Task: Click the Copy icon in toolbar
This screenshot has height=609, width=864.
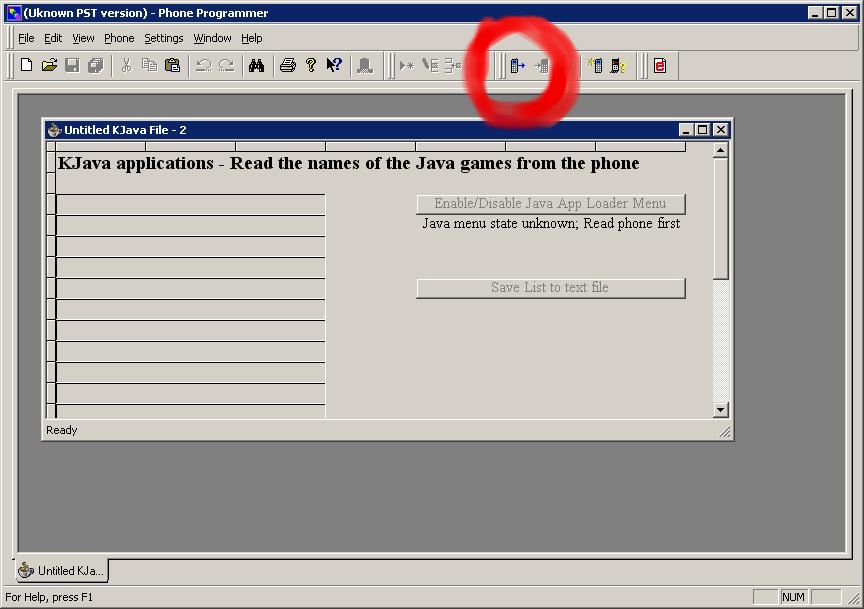Action: click(x=149, y=66)
